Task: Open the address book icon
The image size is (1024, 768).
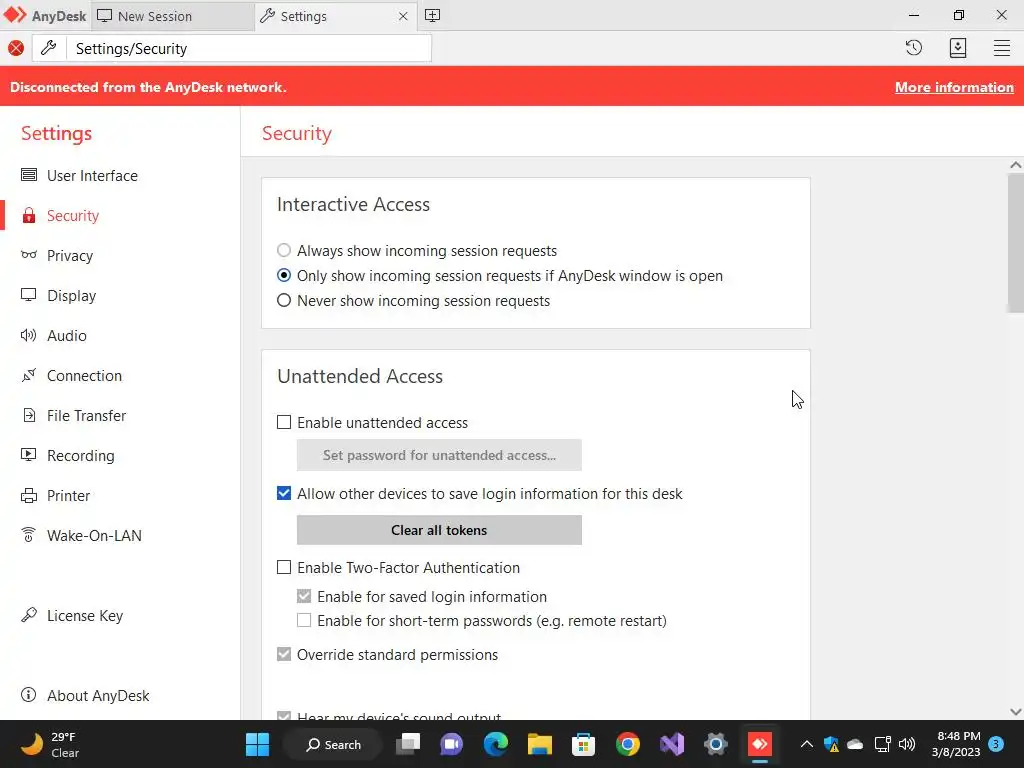Action: coord(958,48)
